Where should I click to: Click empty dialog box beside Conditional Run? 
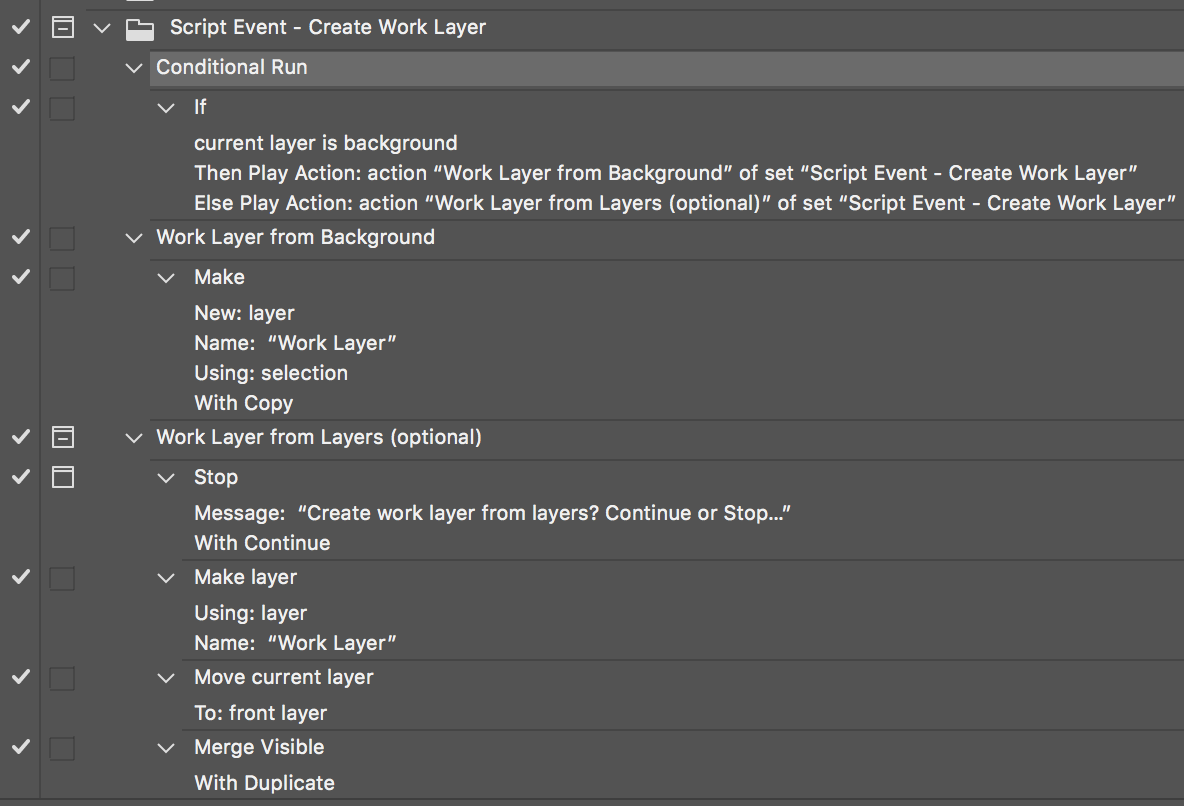(62, 68)
